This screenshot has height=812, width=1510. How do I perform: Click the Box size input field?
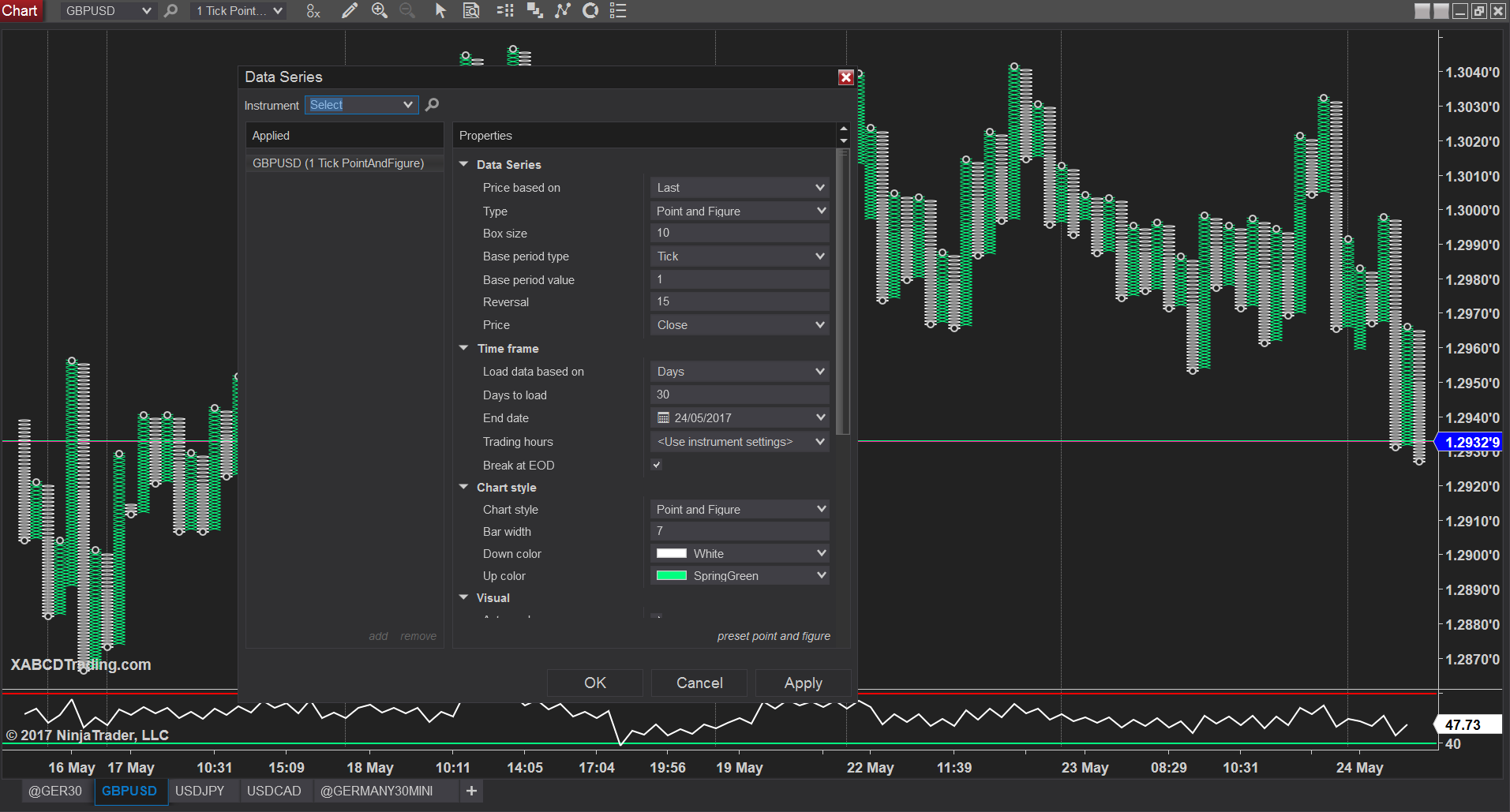click(739, 233)
